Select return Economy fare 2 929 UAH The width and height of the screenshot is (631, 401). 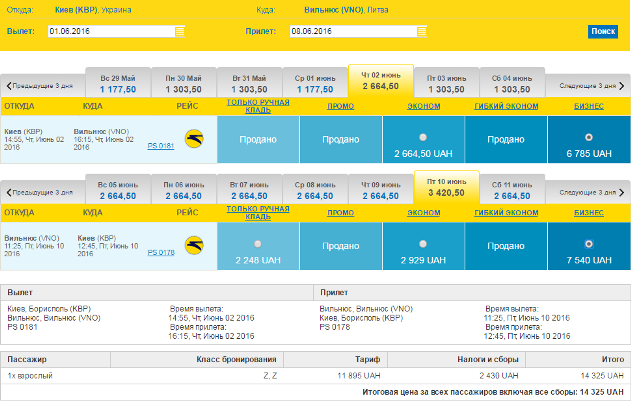(x=422, y=243)
